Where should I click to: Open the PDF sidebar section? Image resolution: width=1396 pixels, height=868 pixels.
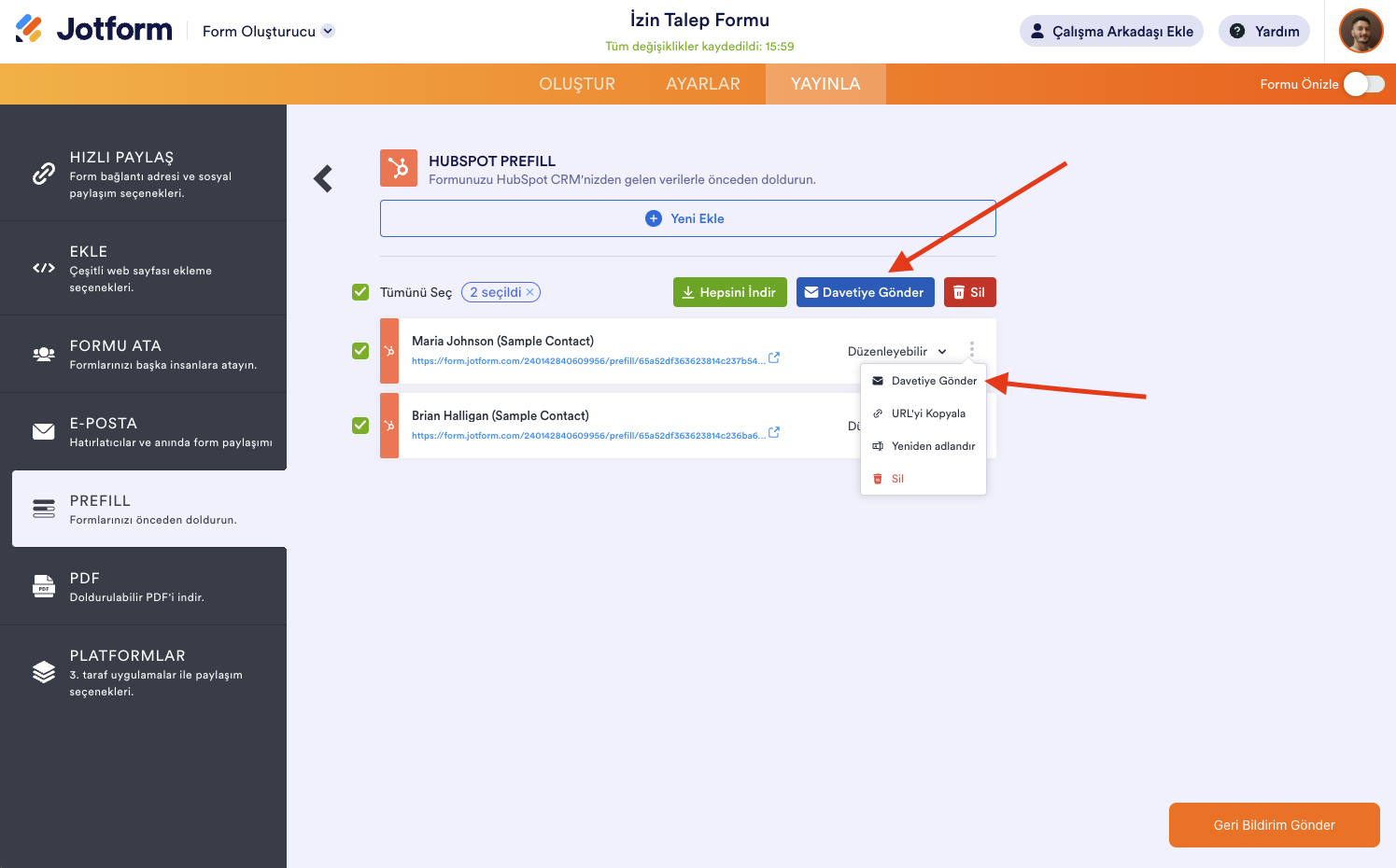coord(143,586)
